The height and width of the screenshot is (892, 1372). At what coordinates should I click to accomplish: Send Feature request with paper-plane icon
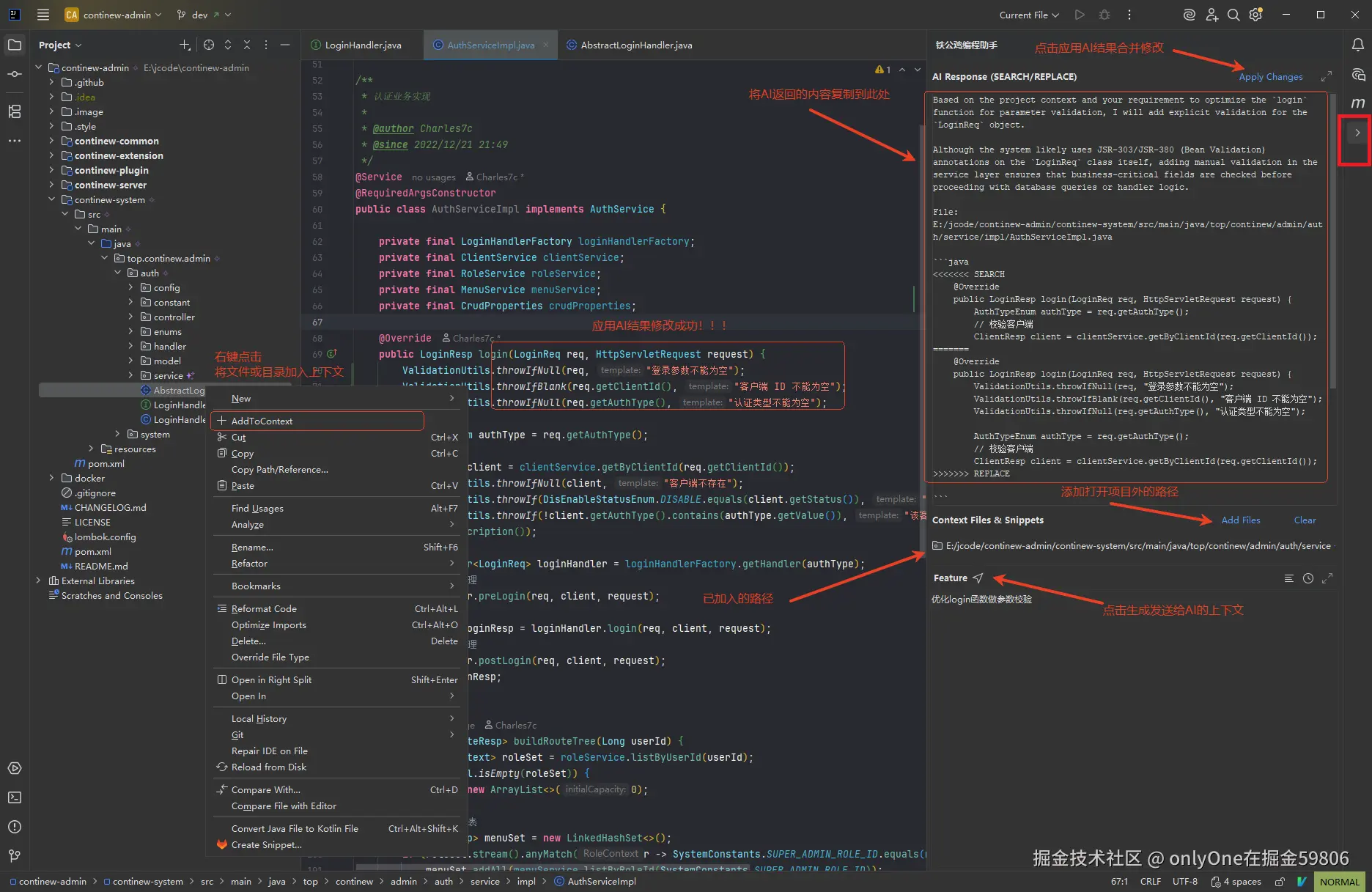(978, 578)
